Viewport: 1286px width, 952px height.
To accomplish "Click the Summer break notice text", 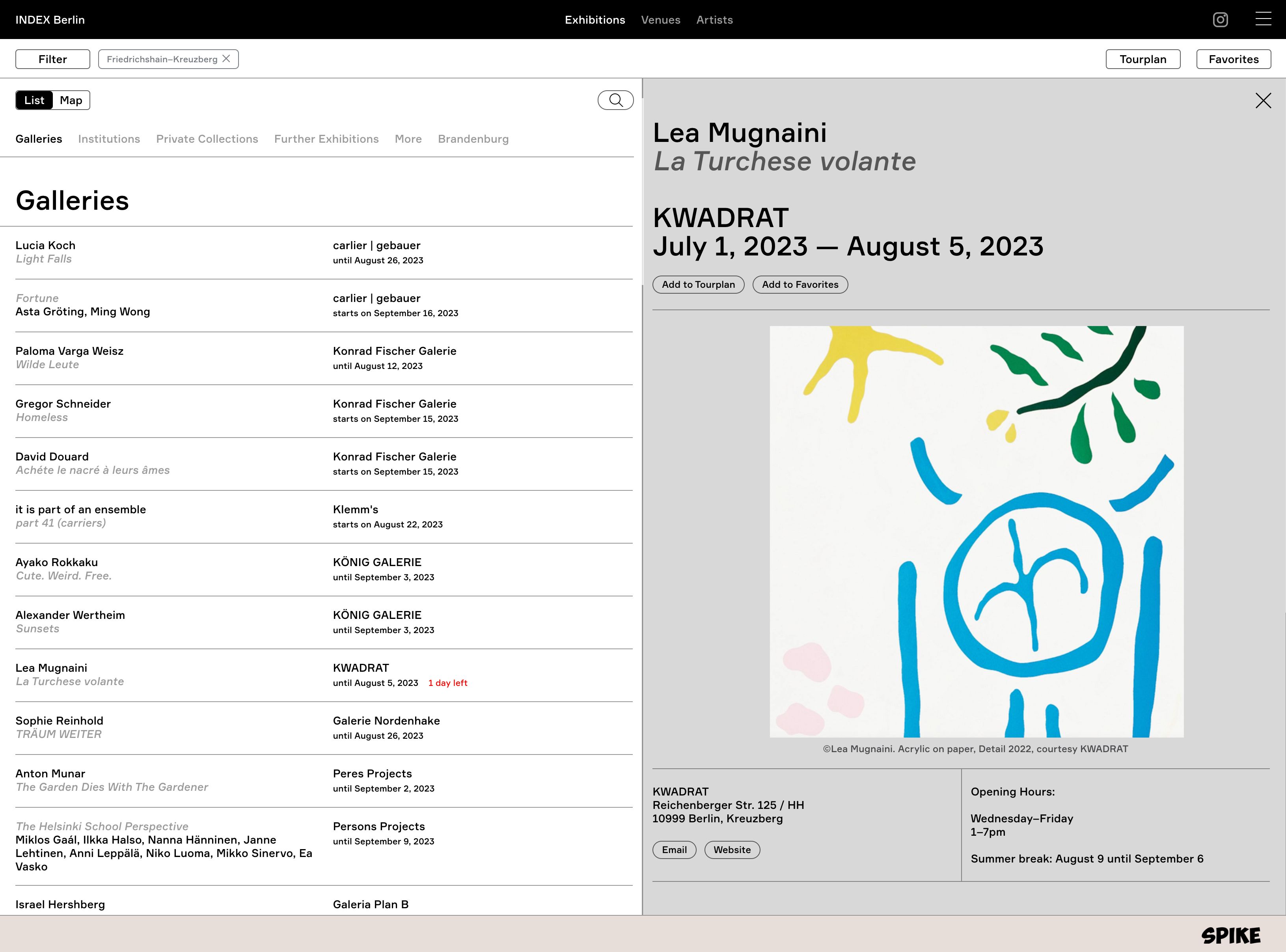I will 1087,859.
